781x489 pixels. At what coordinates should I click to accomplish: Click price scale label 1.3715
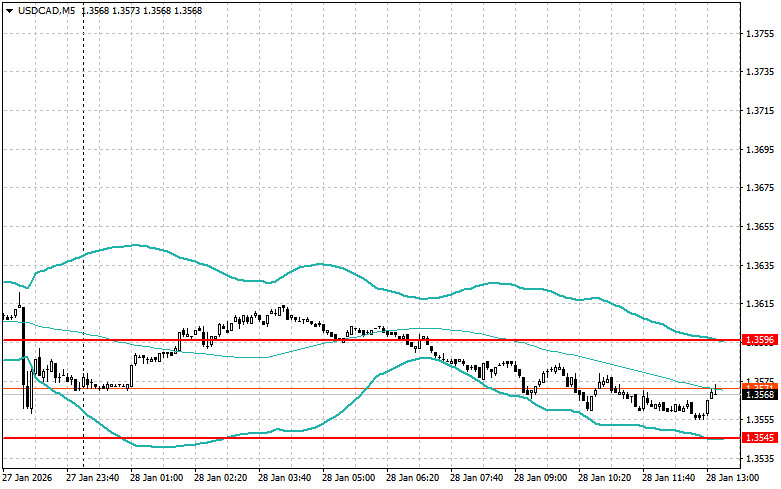[760, 111]
